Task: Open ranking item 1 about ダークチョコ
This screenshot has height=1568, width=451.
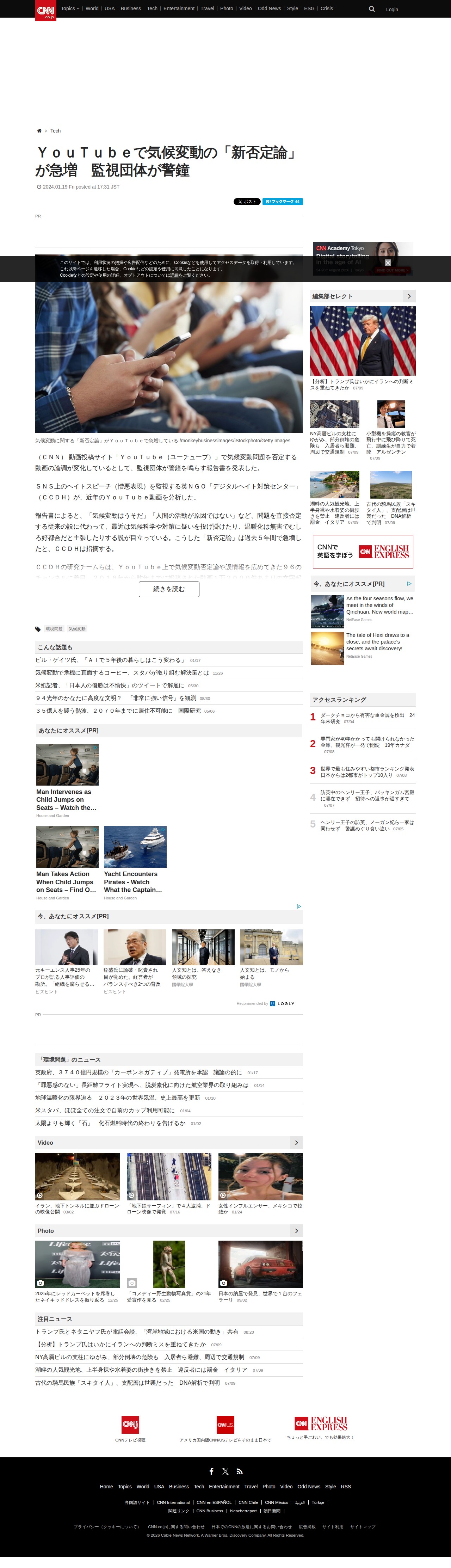Action: 367,718
